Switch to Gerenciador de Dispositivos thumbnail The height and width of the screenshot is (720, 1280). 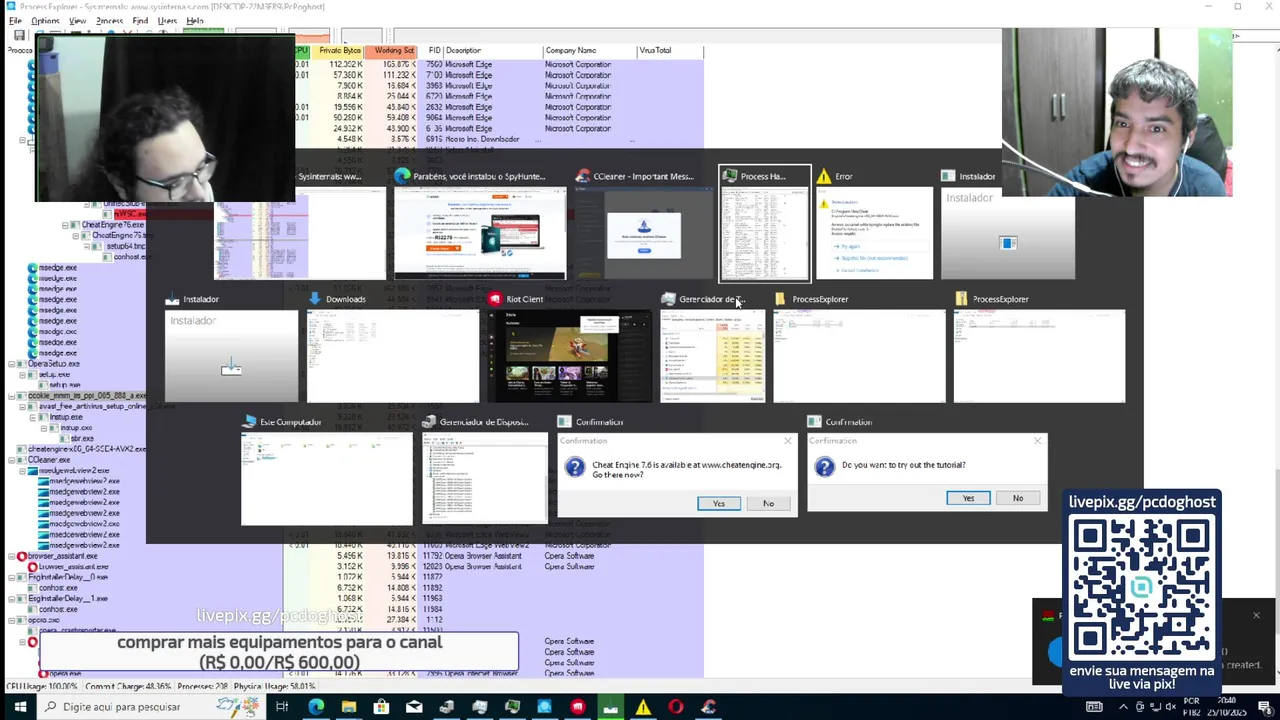tap(485, 479)
